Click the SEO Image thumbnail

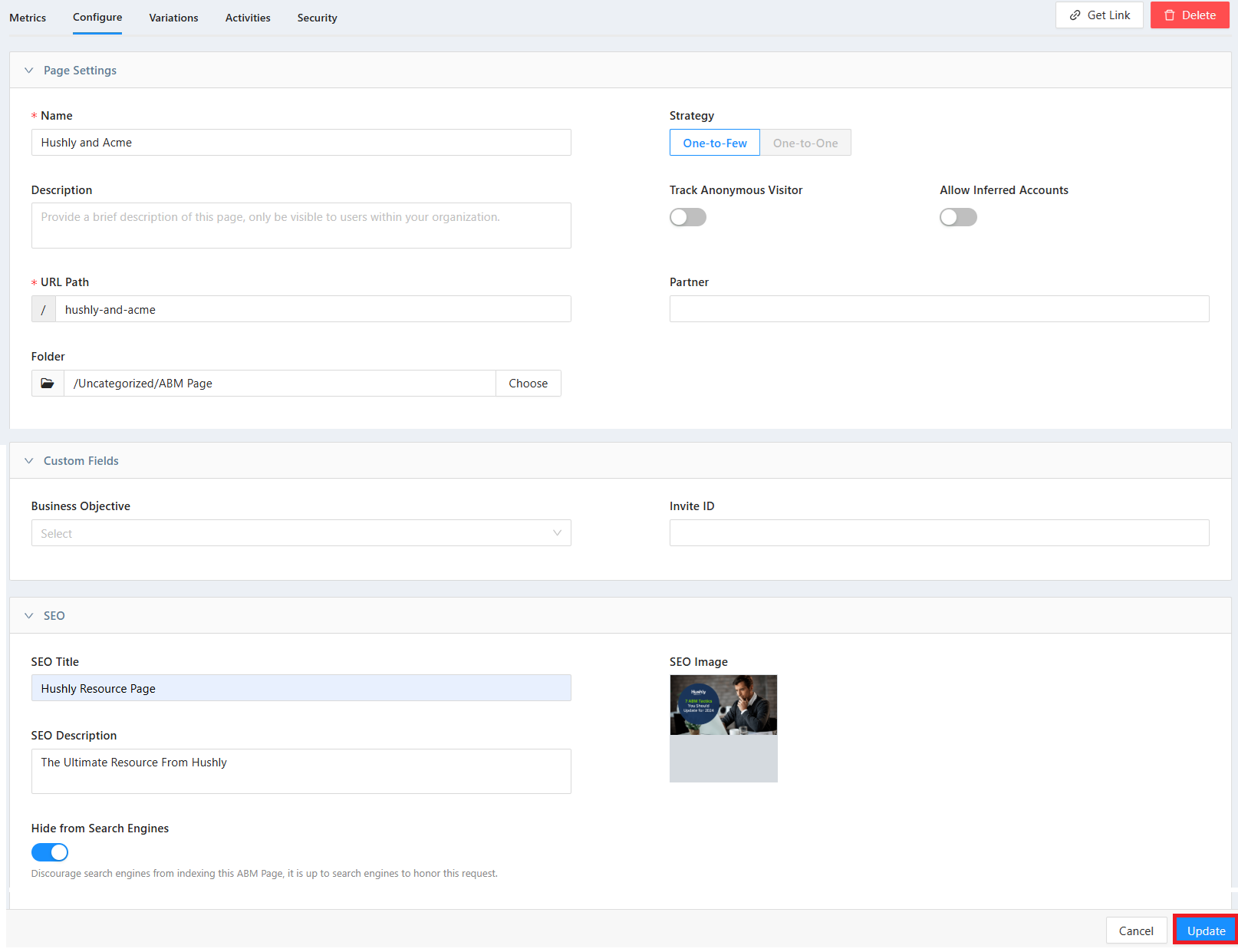[x=723, y=729]
